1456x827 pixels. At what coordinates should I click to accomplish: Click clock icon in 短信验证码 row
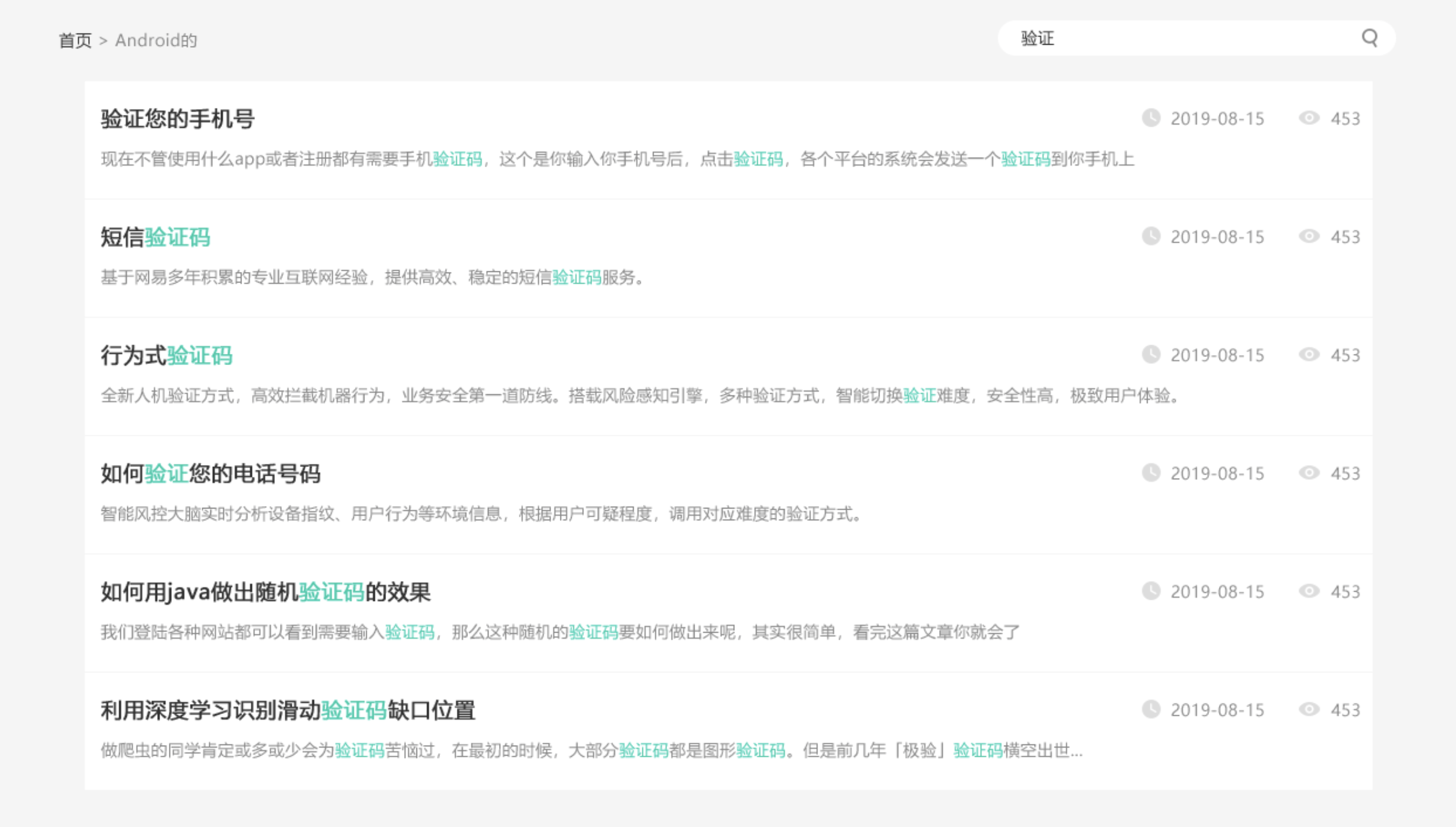[x=1151, y=237]
